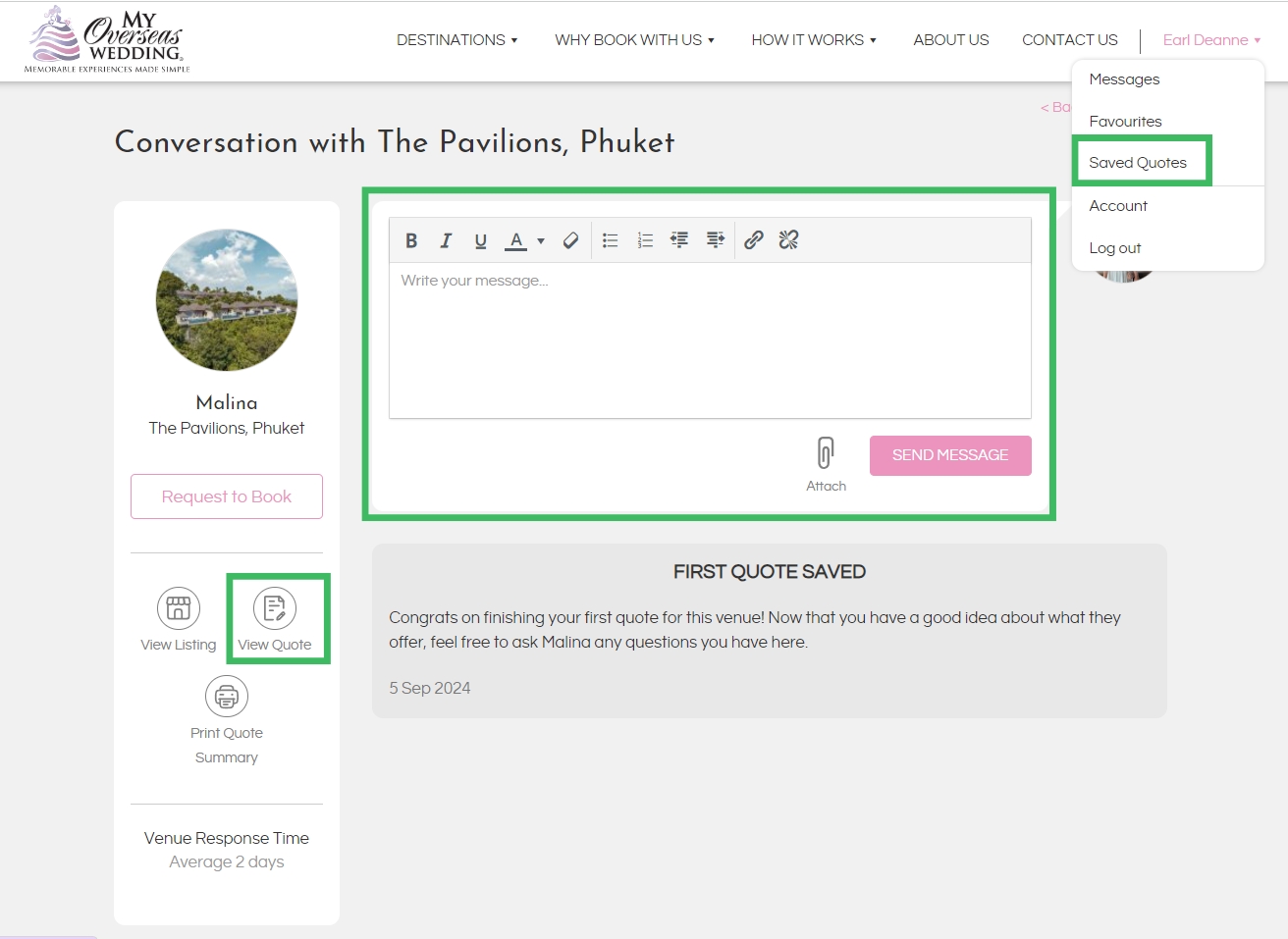1288x939 pixels.
Task: Open Messages from the account menu
Action: tap(1124, 79)
